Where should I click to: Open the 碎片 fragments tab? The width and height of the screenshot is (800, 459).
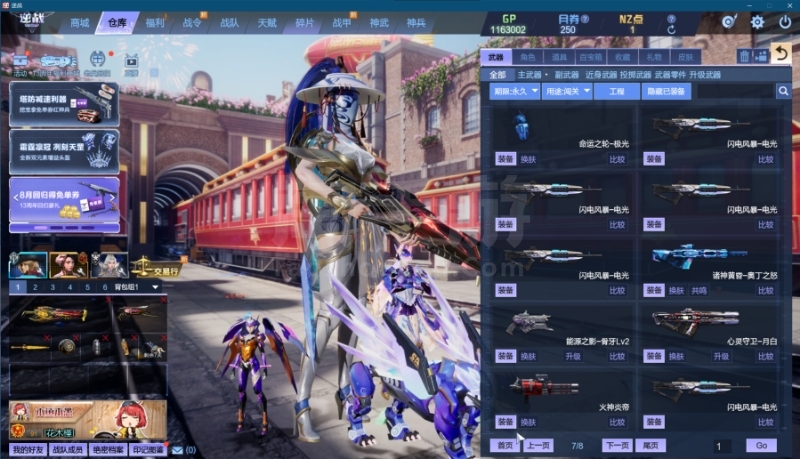[x=304, y=23]
